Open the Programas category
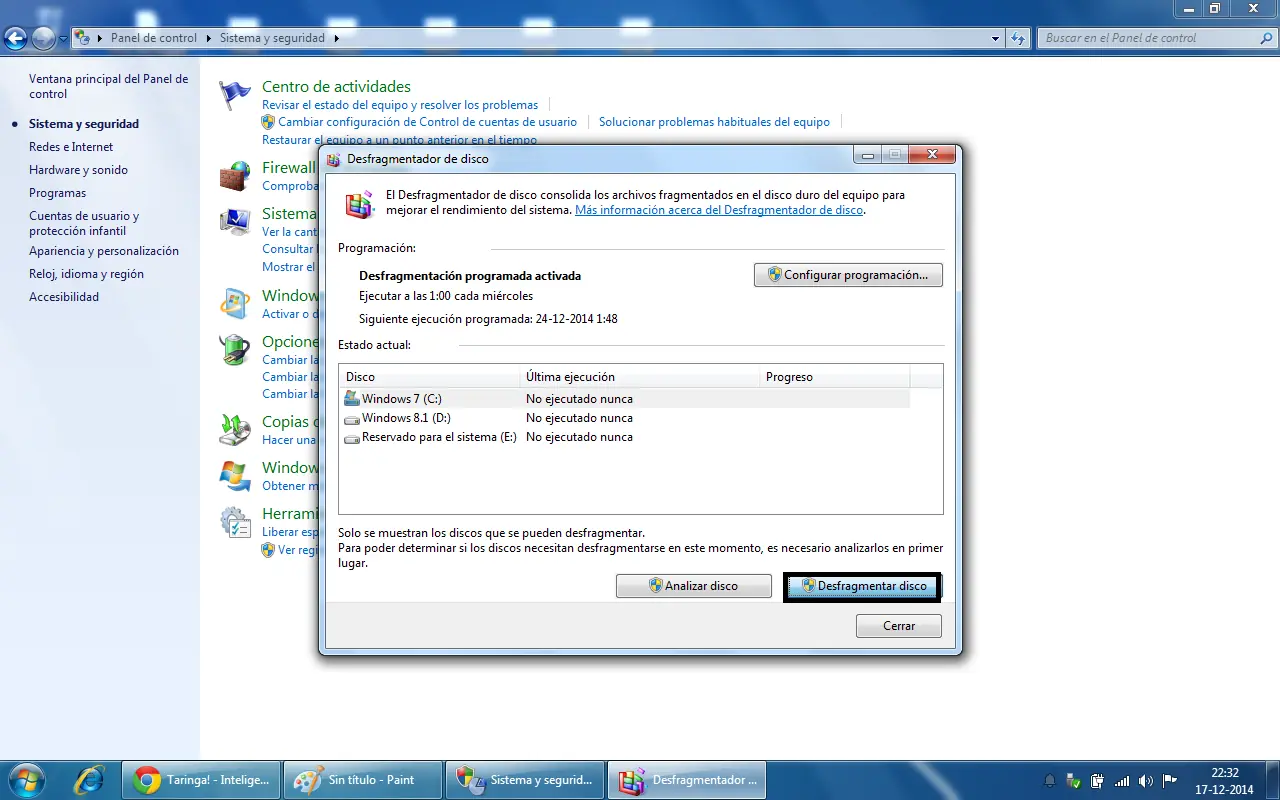 (x=57, y=193)
